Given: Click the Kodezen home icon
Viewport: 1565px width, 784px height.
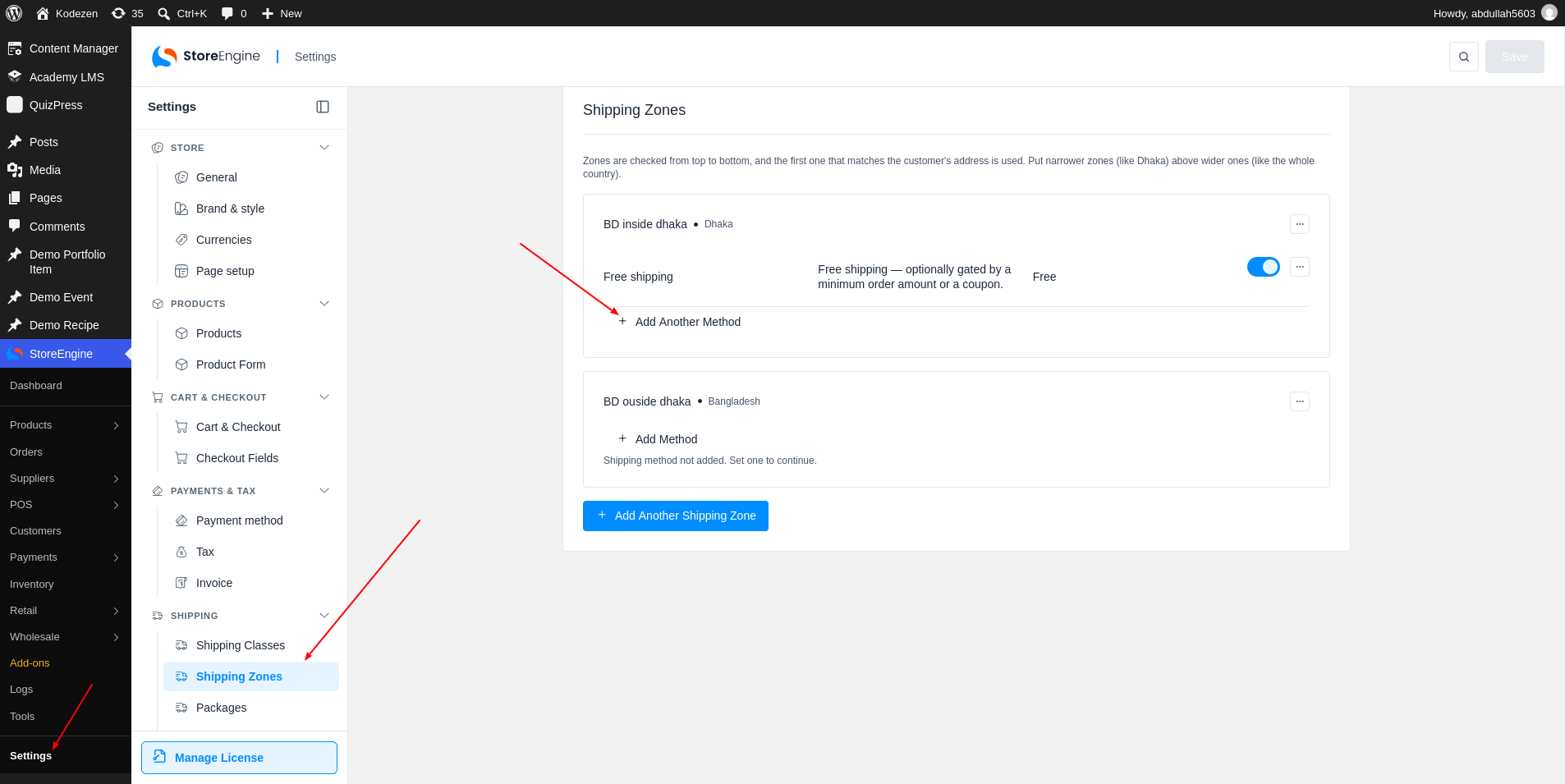Looking at the screenshot, I should click(43, 13).
